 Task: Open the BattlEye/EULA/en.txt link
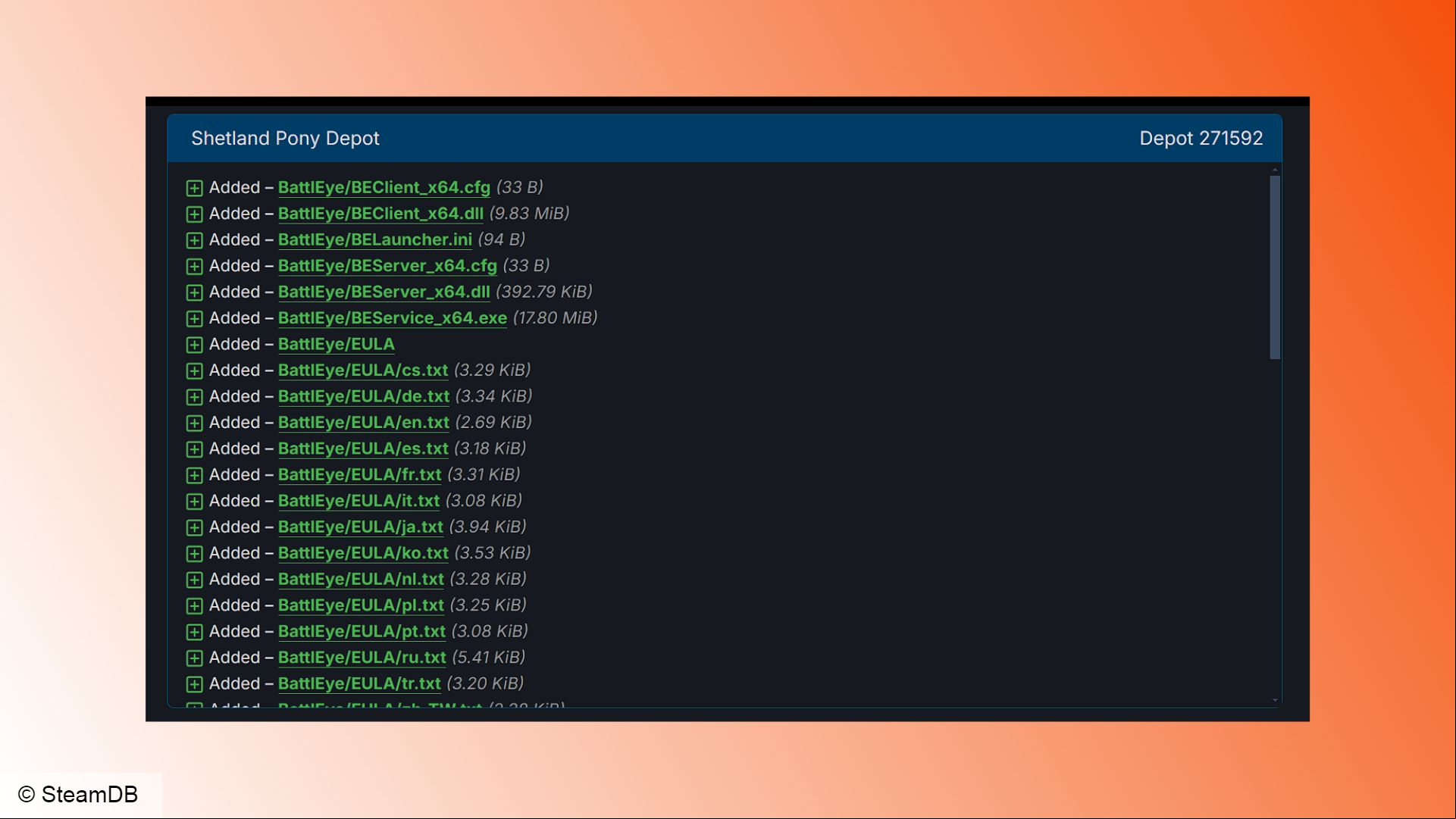pyautogui.click(x=363, y=423)
